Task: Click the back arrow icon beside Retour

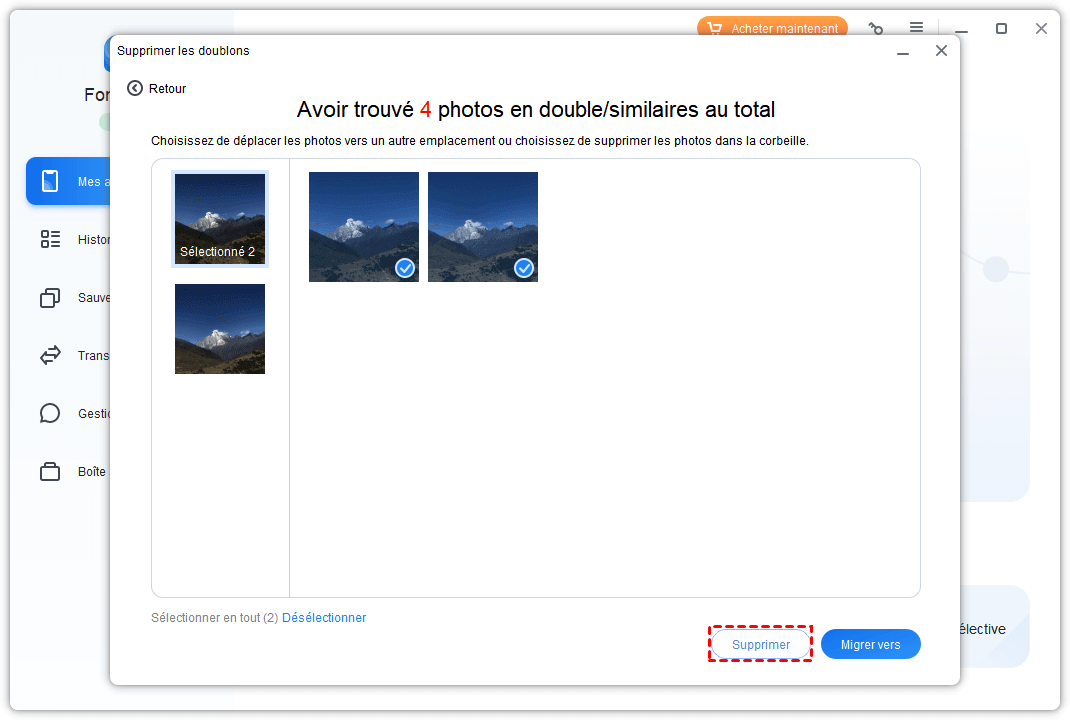Action: pyautogui.click(x=135, y=88)
